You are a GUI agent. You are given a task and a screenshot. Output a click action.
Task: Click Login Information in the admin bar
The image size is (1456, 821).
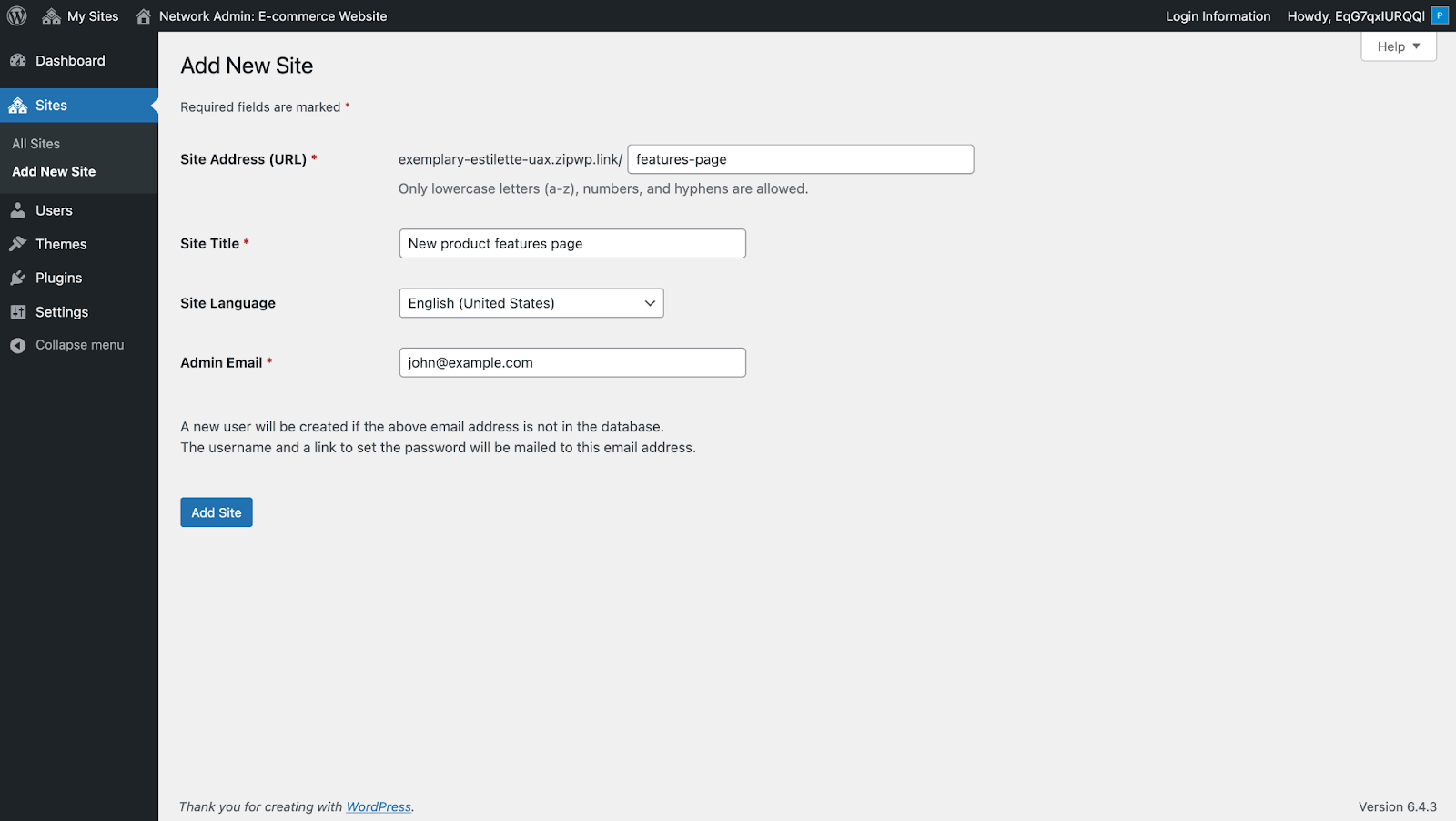[x=1218, y=15]
